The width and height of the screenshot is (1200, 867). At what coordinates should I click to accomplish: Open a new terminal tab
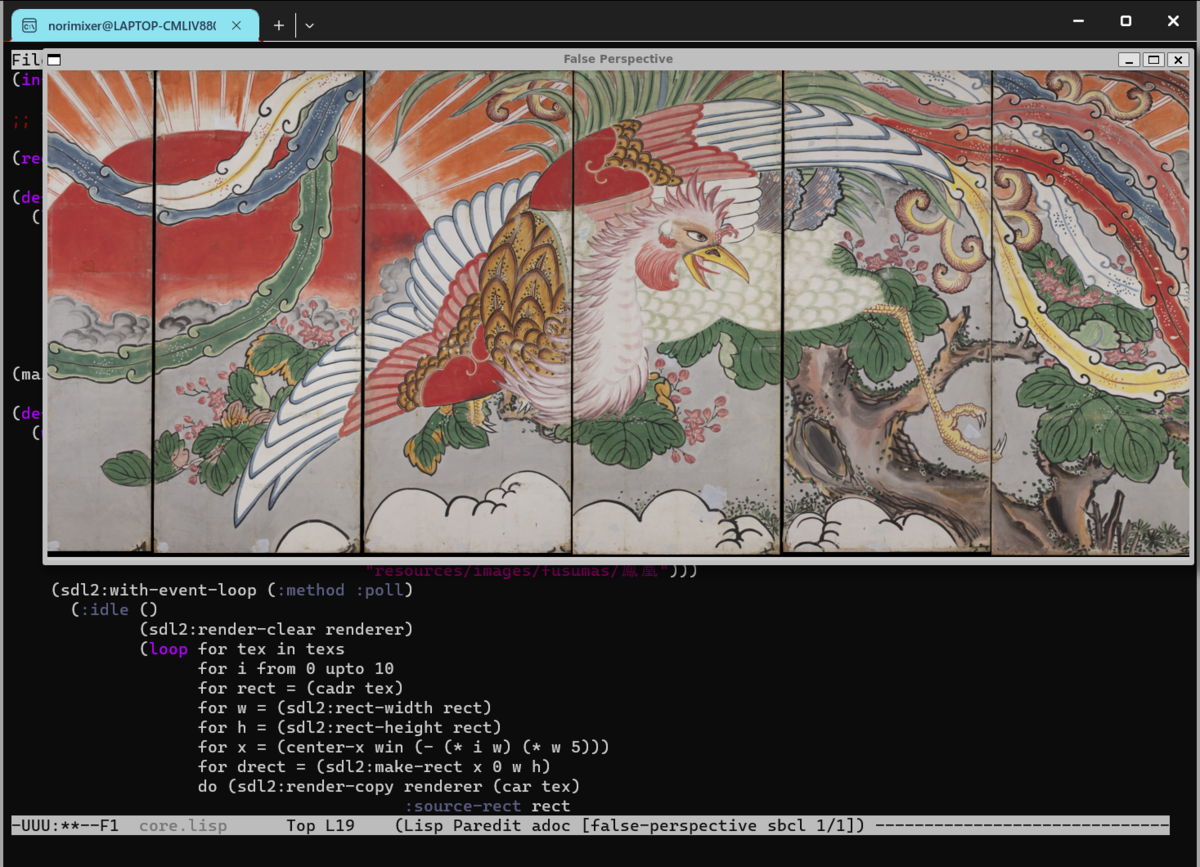(x=279, y=25)
